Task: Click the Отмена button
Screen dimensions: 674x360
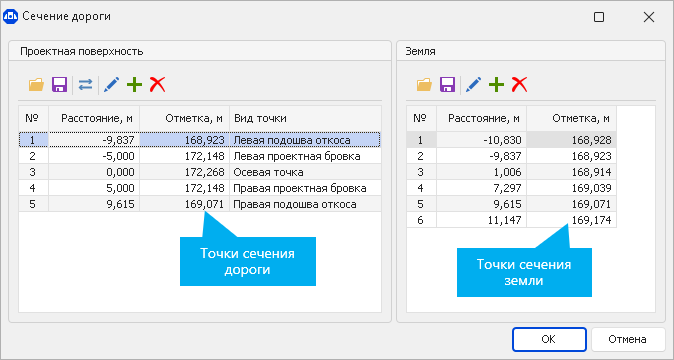Action: [x=627, y=339]
